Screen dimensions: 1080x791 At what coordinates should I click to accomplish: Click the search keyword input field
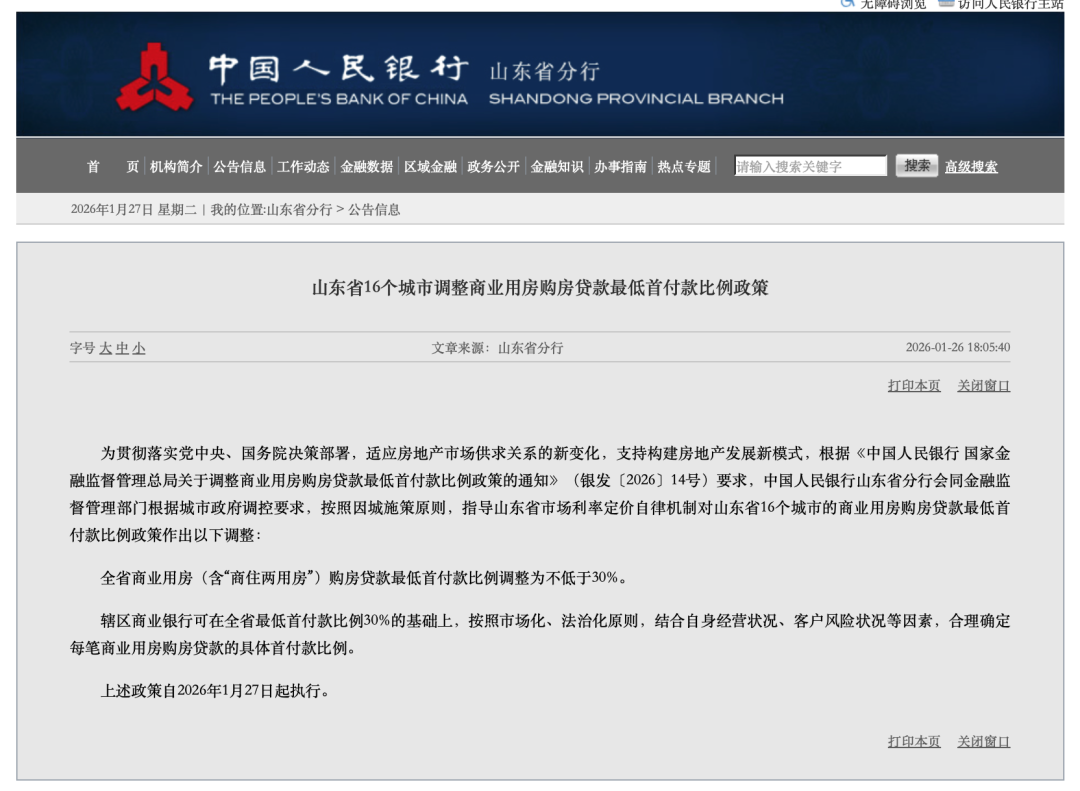click(810, 167)
